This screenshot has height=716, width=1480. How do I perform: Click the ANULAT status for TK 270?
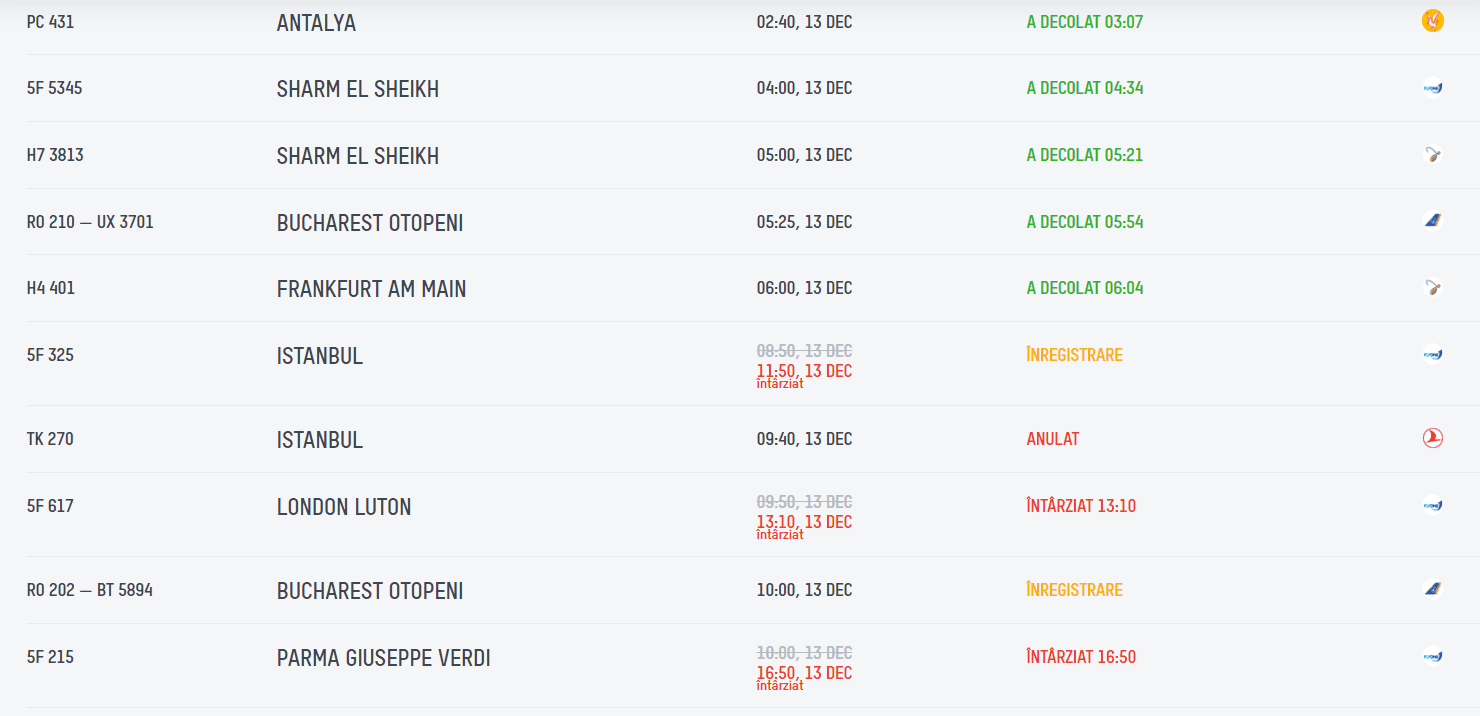1052,439
